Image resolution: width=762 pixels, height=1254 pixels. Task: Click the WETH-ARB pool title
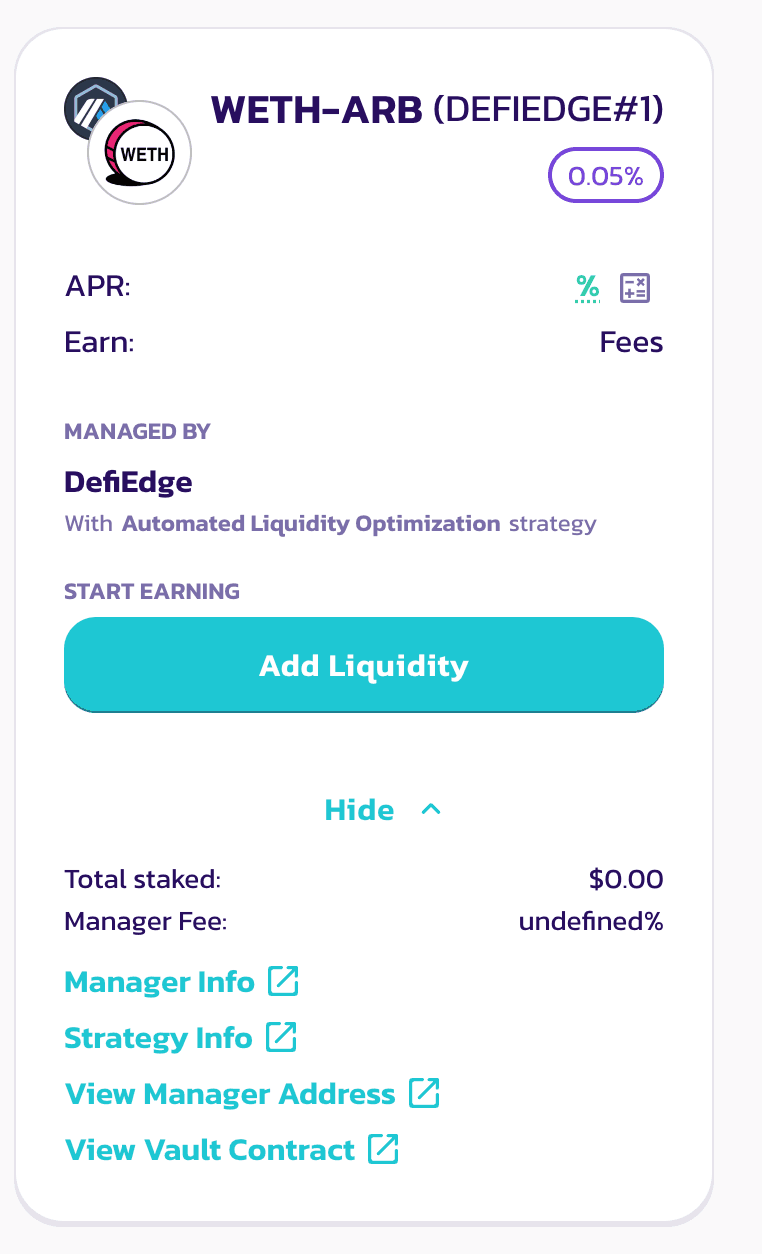tap(317, 112)
